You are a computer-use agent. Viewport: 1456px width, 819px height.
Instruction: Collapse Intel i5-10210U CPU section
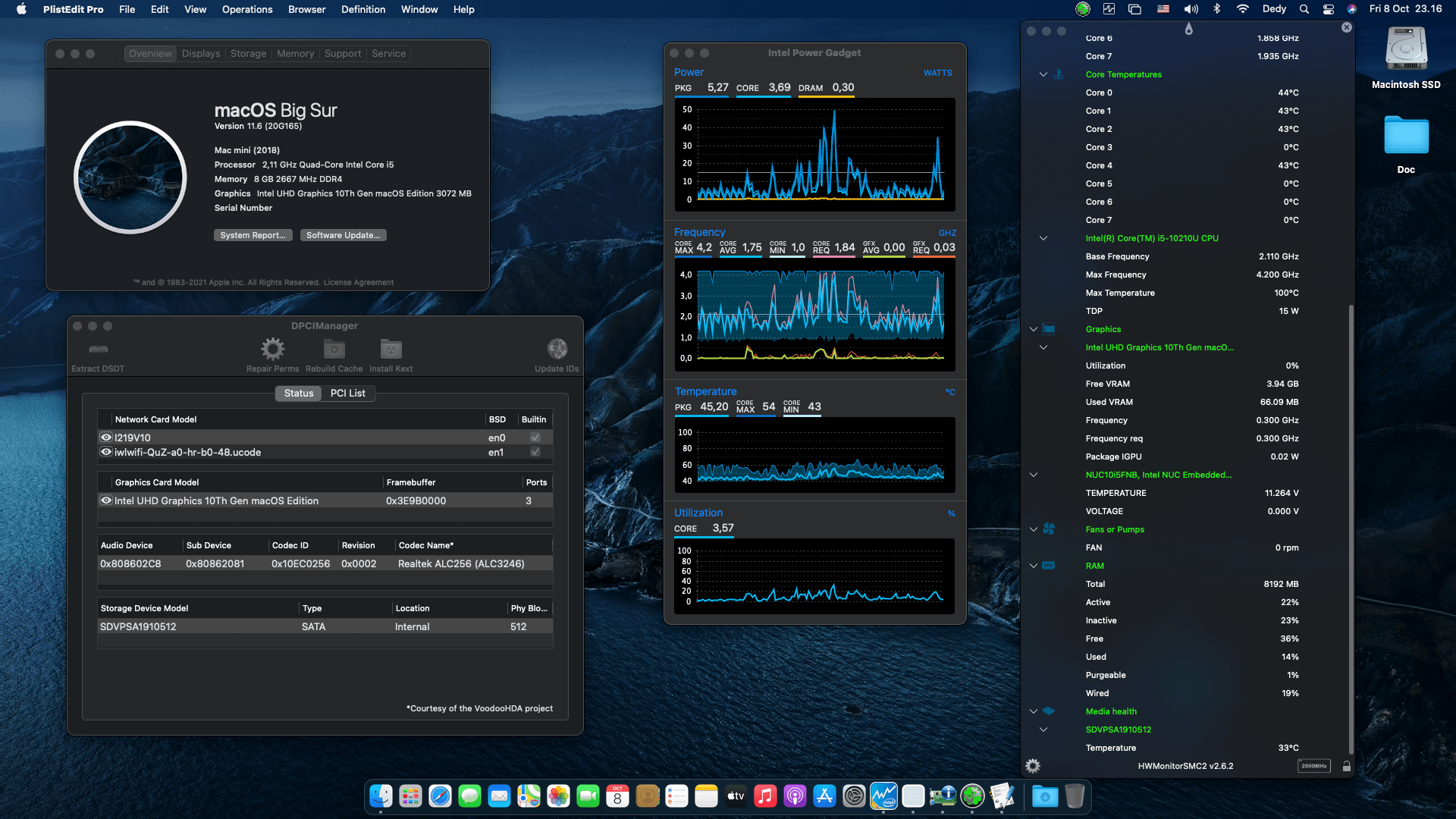click(x=1043, y=238)
